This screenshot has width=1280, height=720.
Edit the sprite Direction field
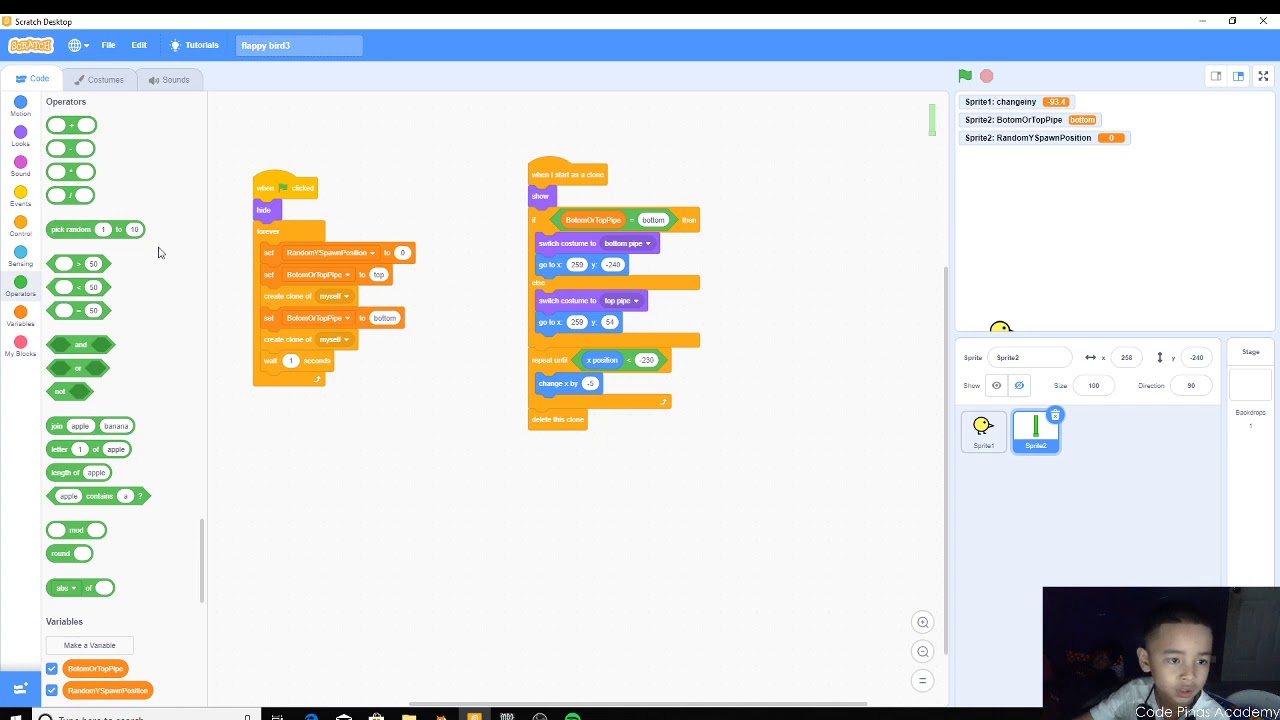point(1191,385)
